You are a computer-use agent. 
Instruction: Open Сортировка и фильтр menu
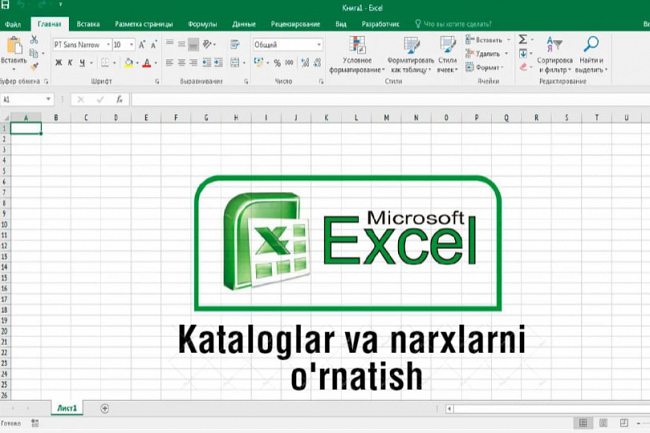[x=555, y=55]
